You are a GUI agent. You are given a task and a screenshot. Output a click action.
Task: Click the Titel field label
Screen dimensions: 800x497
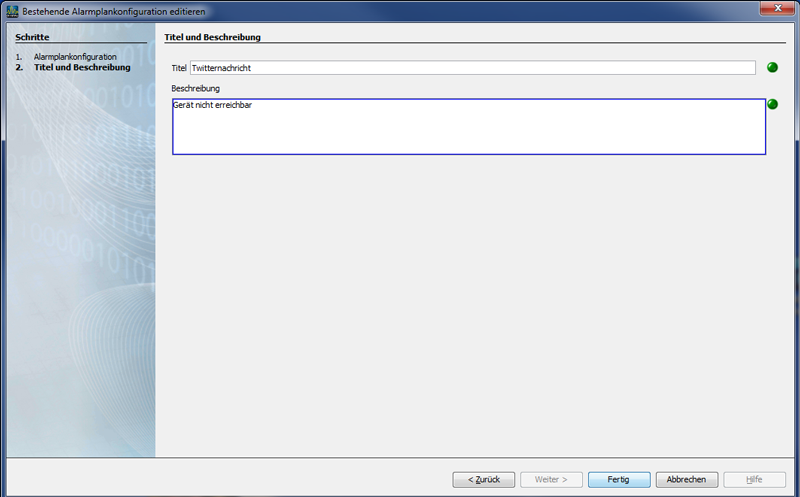tap(179, 68)
